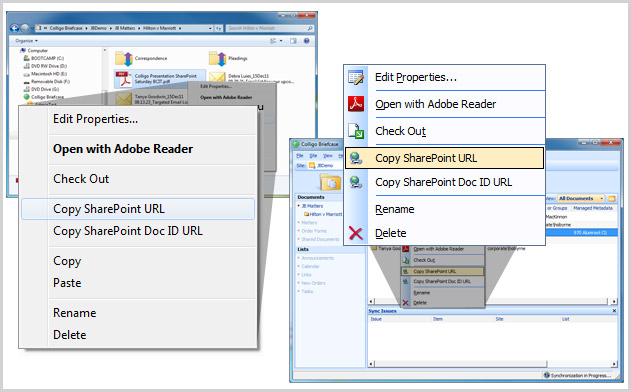This screenshot has height=392, width=631.
Task: Select the Debra Luies email file
Action: 251,78
